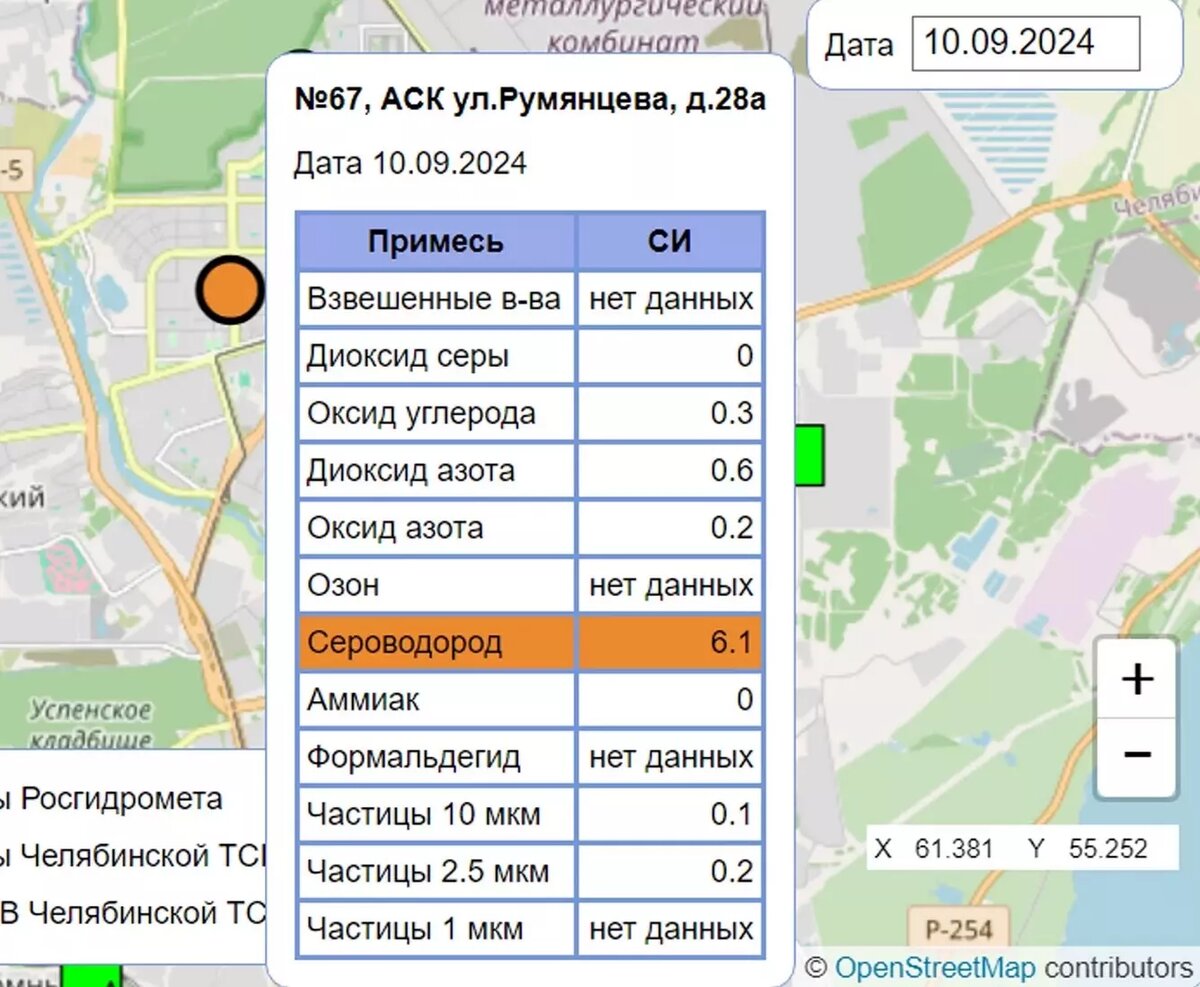Click the Примесь column header
Screen dimensions: 1200x987
pos(436,241)
